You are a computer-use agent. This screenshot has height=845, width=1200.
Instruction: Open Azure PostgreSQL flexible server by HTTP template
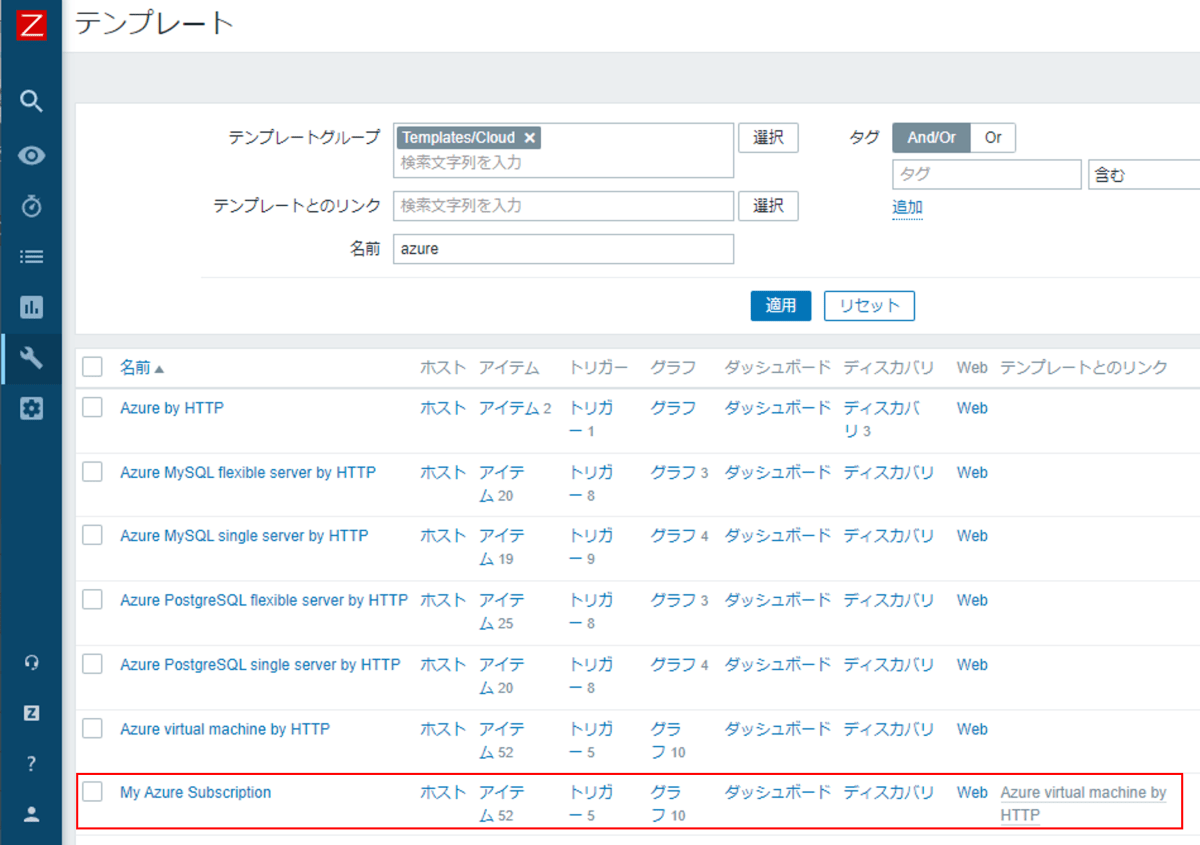coord(264,600)
